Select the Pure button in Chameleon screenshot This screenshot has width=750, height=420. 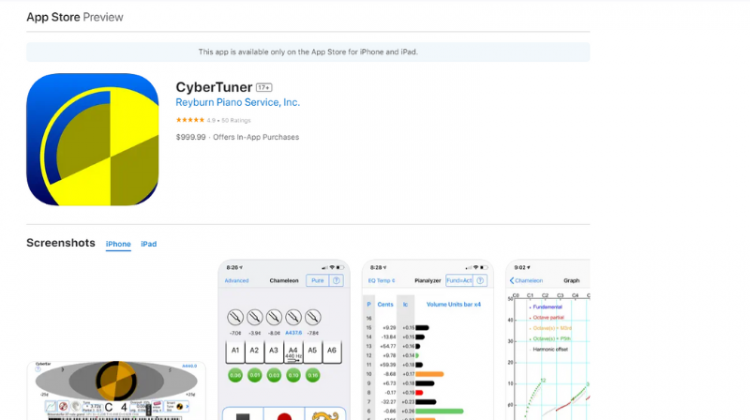(318, 281)
